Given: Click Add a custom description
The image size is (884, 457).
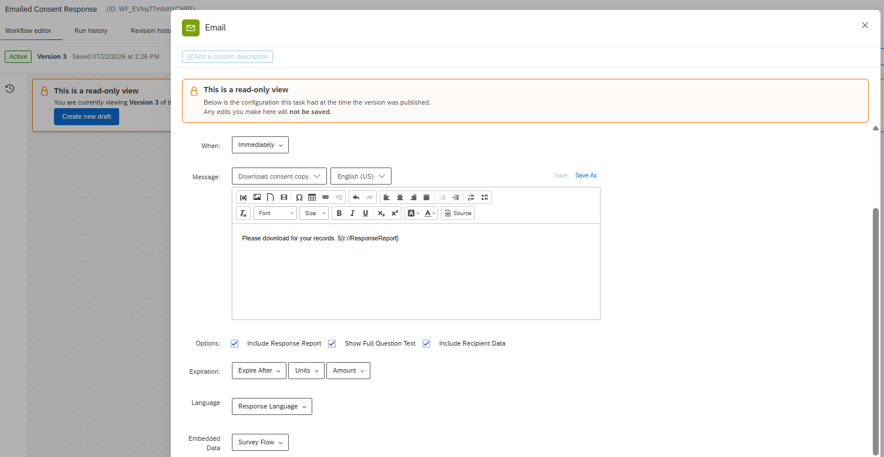Looking at the screenshot, I should tap(227, 56).
